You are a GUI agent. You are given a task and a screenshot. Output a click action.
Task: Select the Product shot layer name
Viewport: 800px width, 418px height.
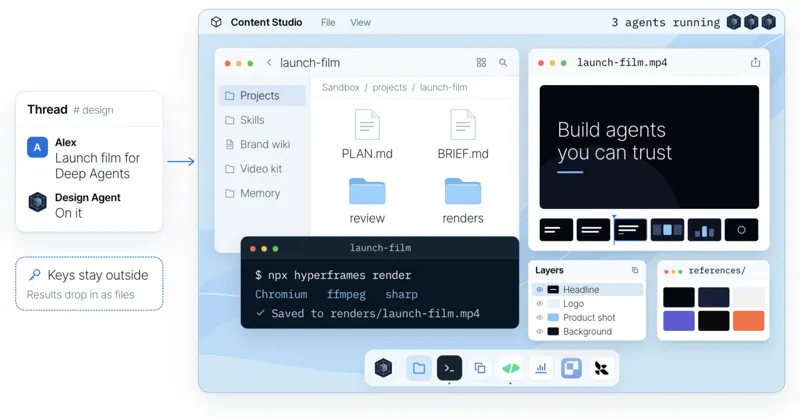click(589, 317)
